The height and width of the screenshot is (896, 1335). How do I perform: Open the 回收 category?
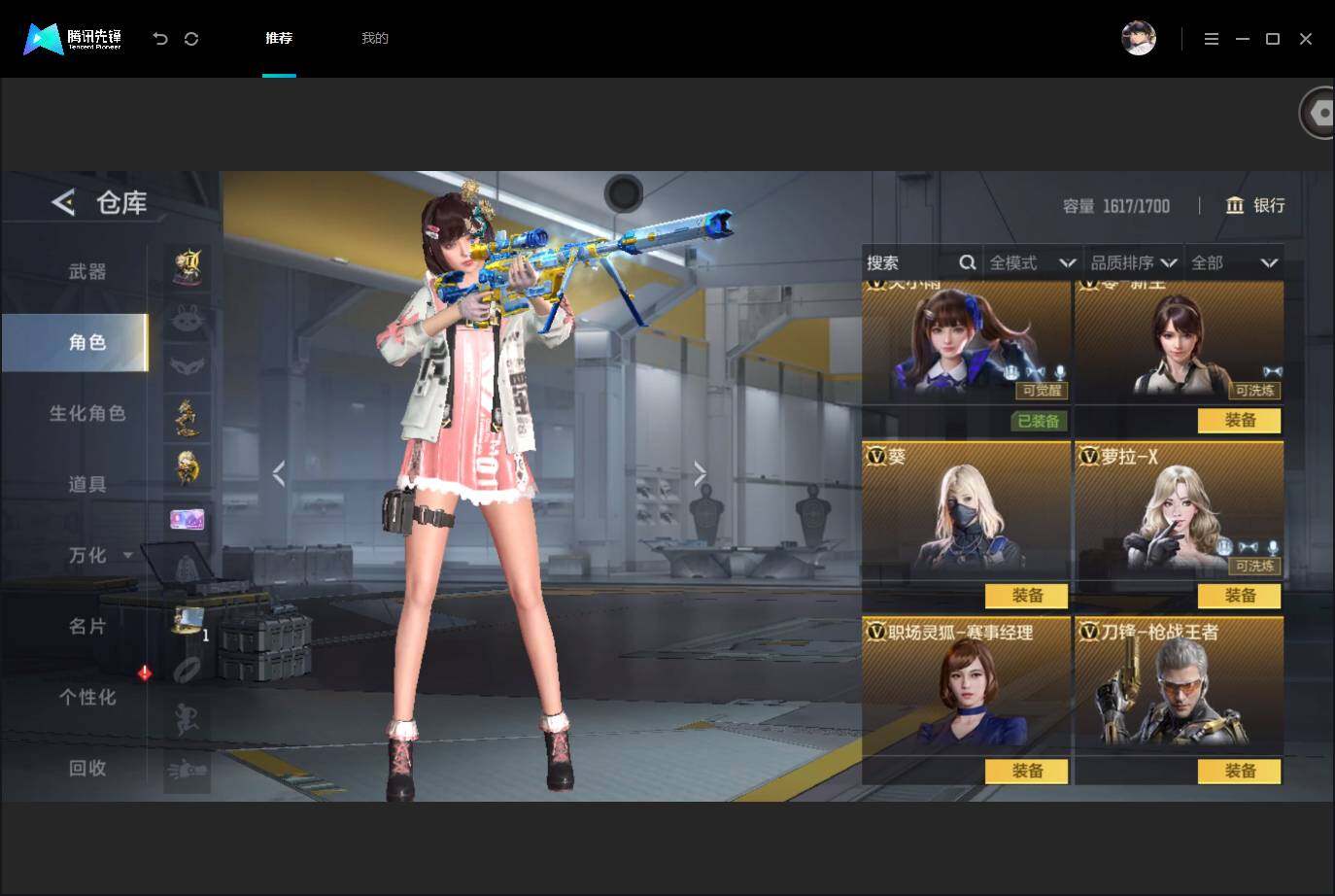(x=87, y=768)
